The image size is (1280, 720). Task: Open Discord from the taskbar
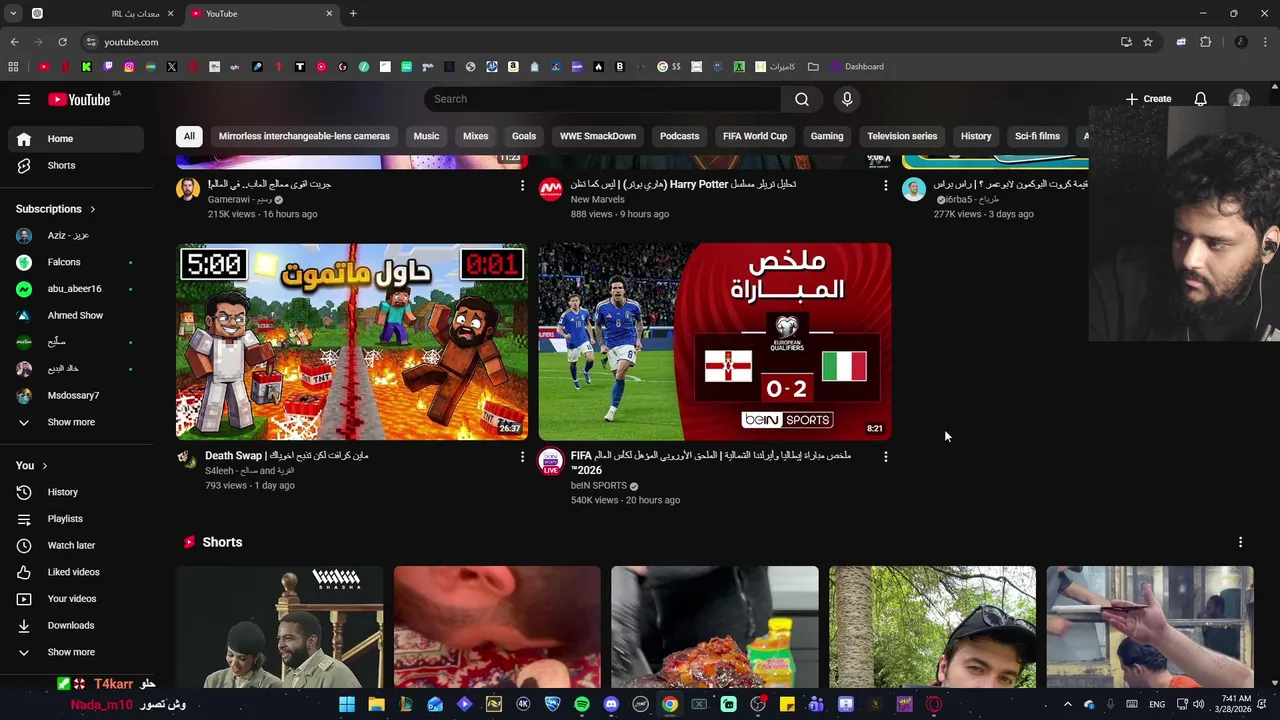(x=611, y=704)
